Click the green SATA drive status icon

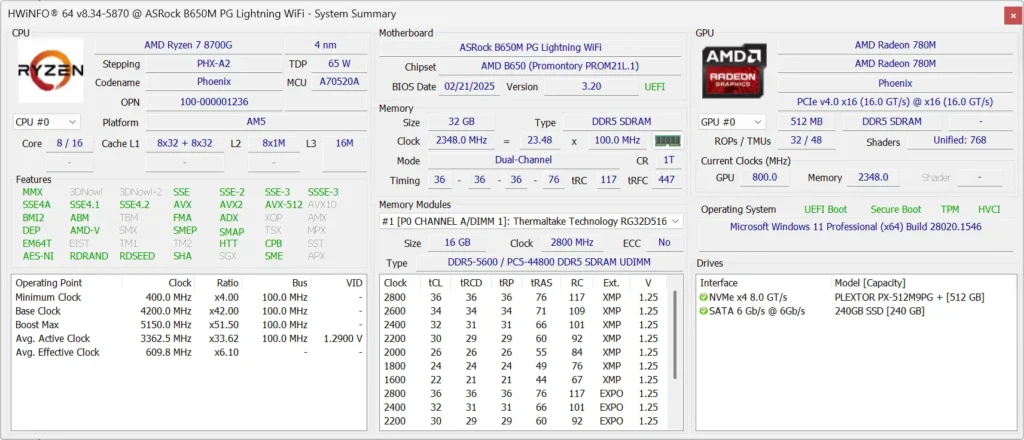[x=703, y=311]
